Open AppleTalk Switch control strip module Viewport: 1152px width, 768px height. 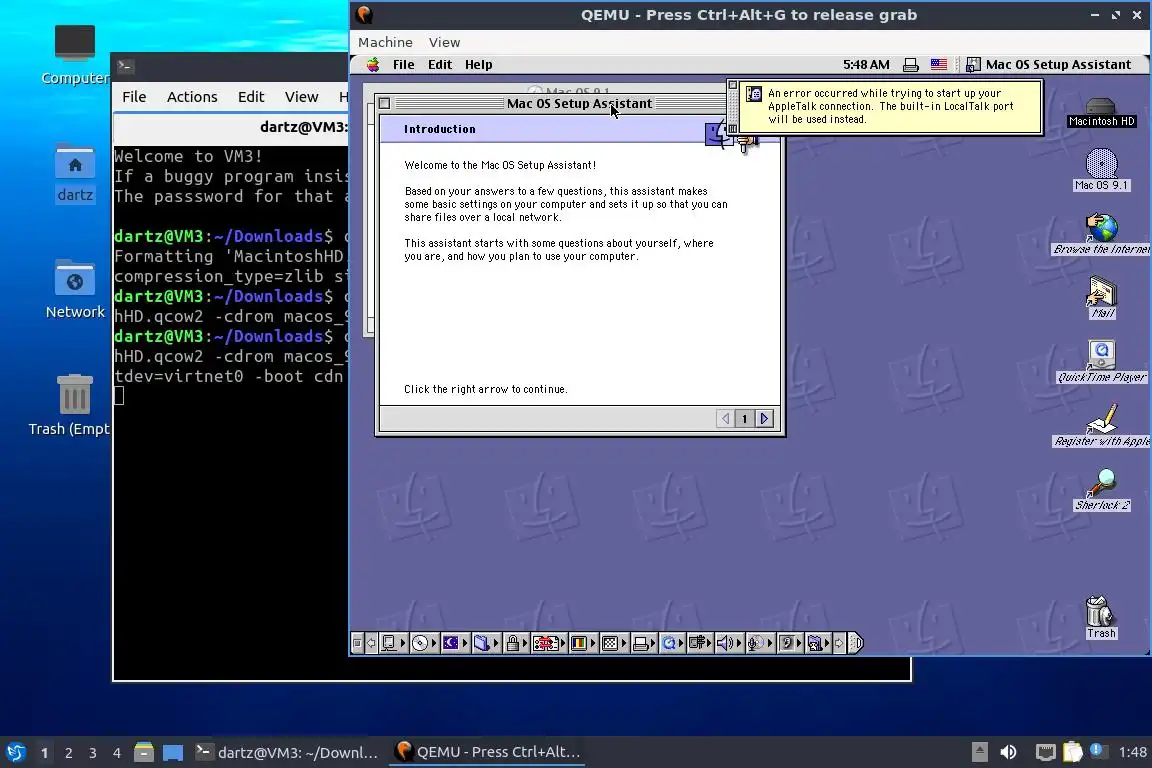[x=393, y=643]
